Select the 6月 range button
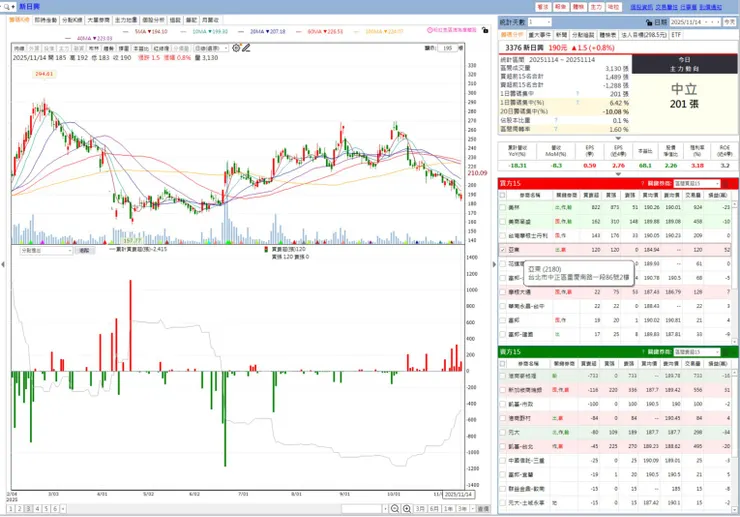 (x=434, y=509)
